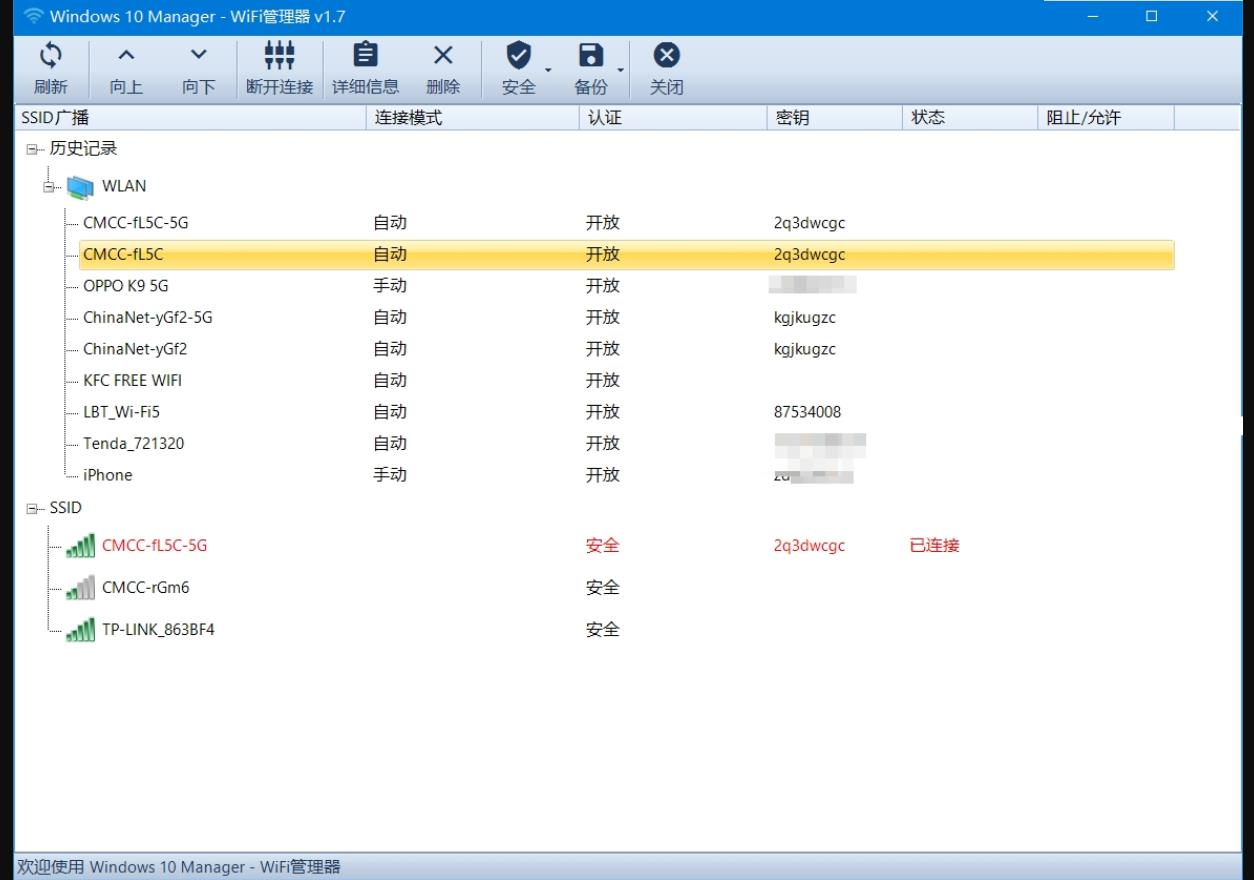Viewport: 1254px width, 880px height.
Task: Click the 历史记录 label
Action: [x=83, y=149]
